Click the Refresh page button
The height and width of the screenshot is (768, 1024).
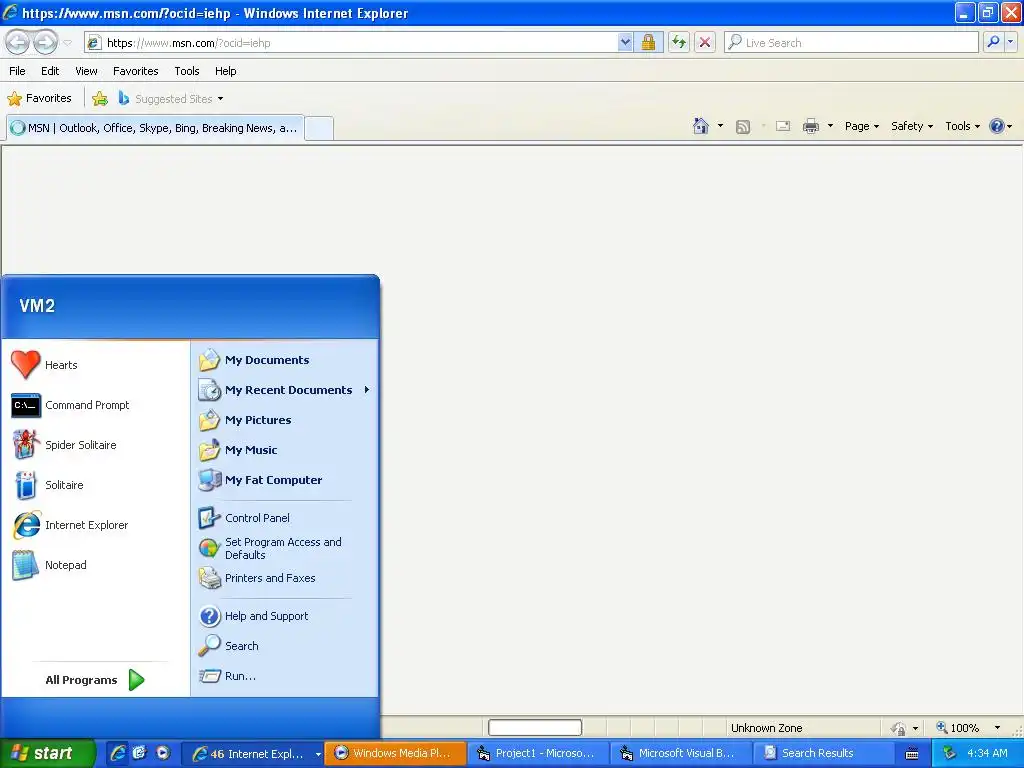[x=679, y=43]
